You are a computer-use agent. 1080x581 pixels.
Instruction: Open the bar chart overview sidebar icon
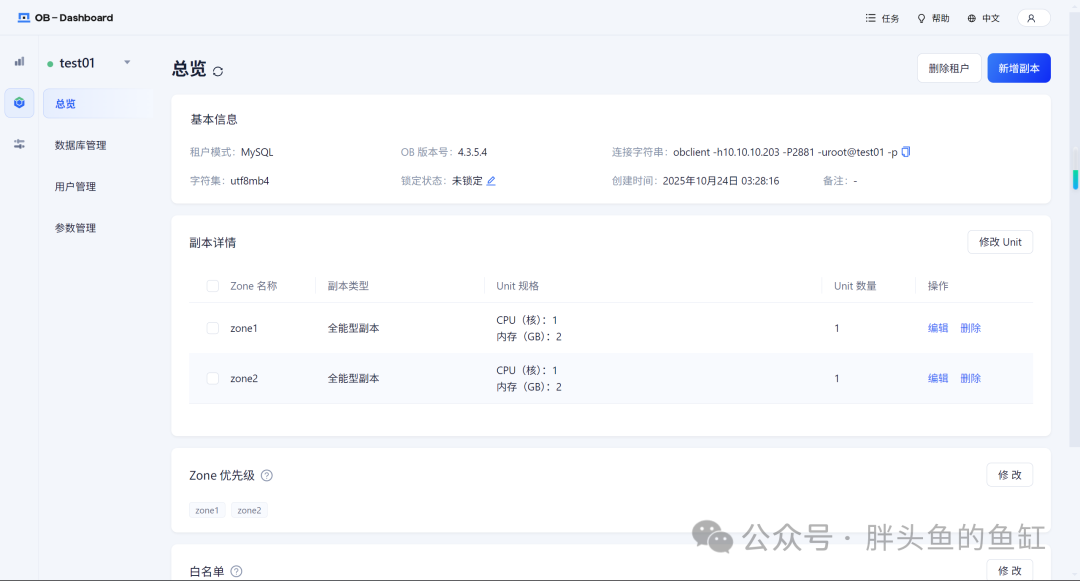(x=19, y=62)
